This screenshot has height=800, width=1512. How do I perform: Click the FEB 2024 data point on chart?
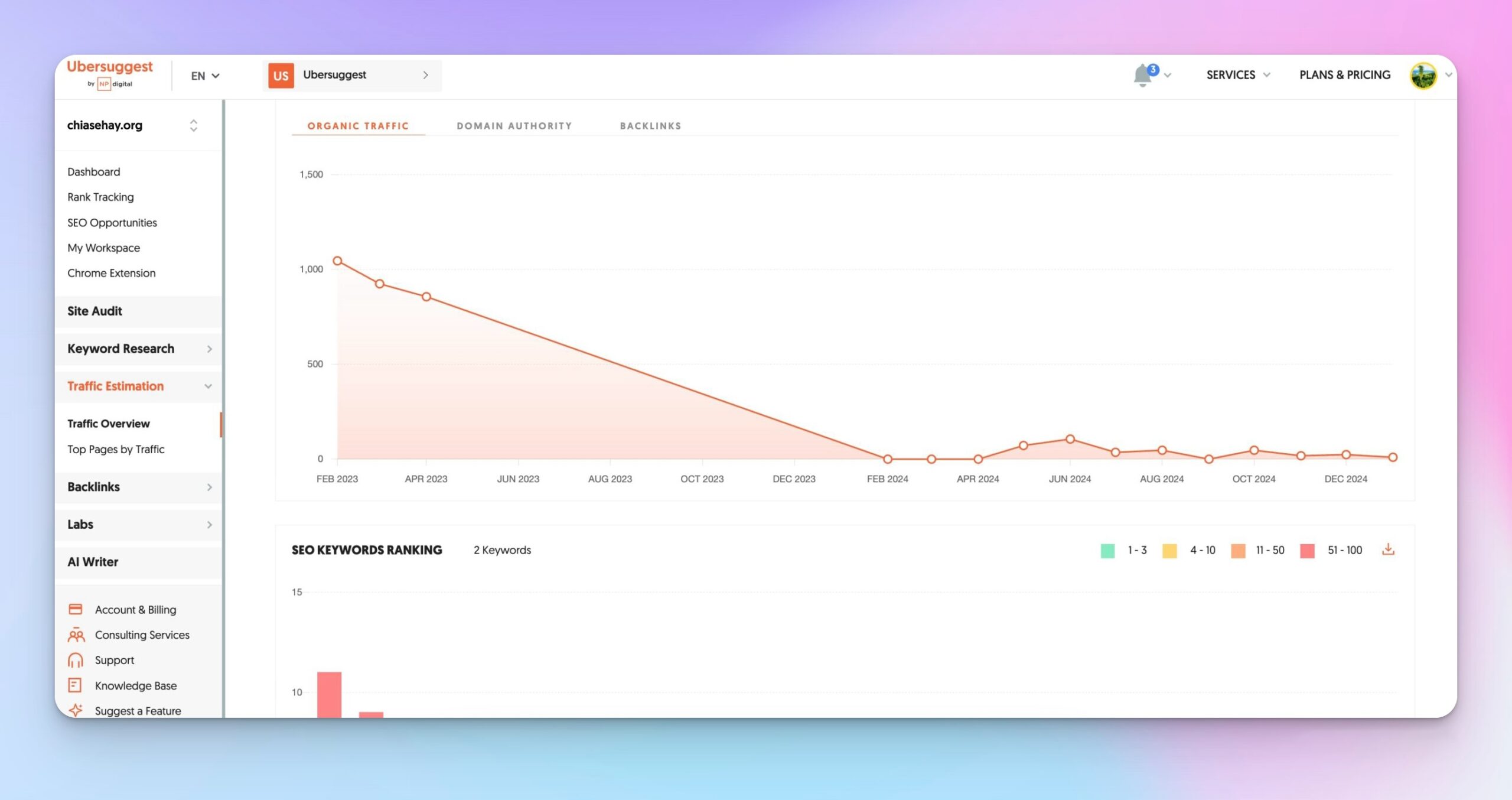pos(887,459)
